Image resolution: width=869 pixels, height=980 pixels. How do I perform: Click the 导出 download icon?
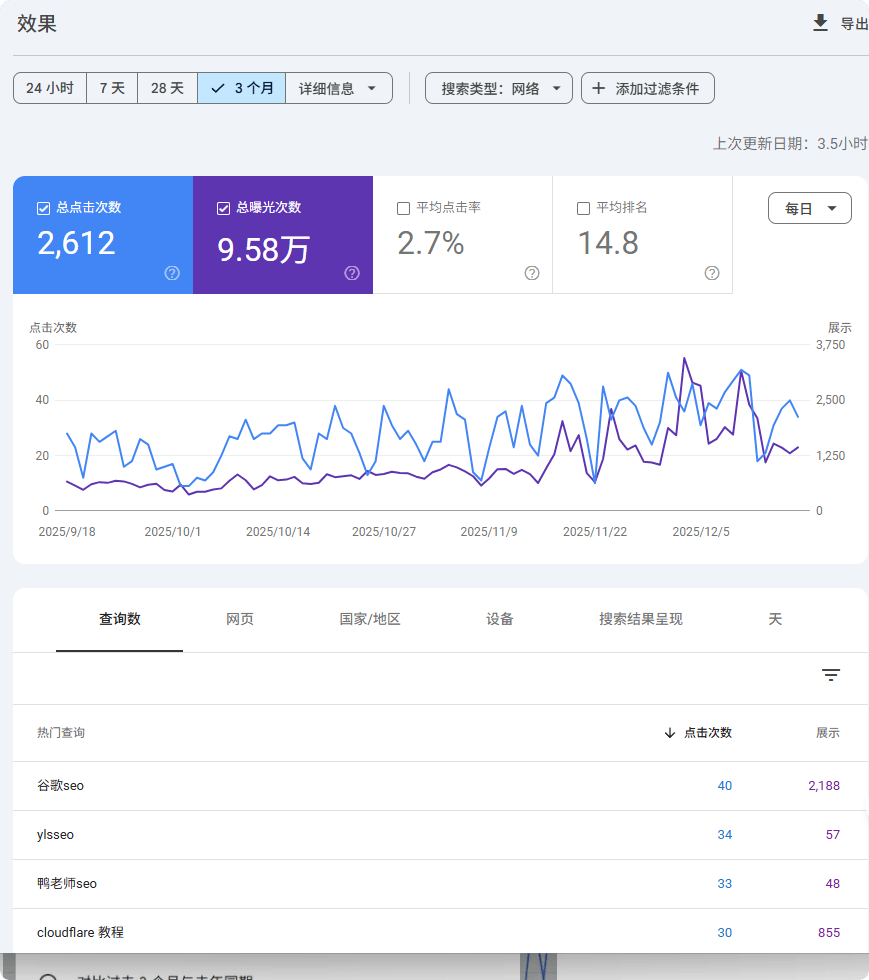(x=822, y=23)
